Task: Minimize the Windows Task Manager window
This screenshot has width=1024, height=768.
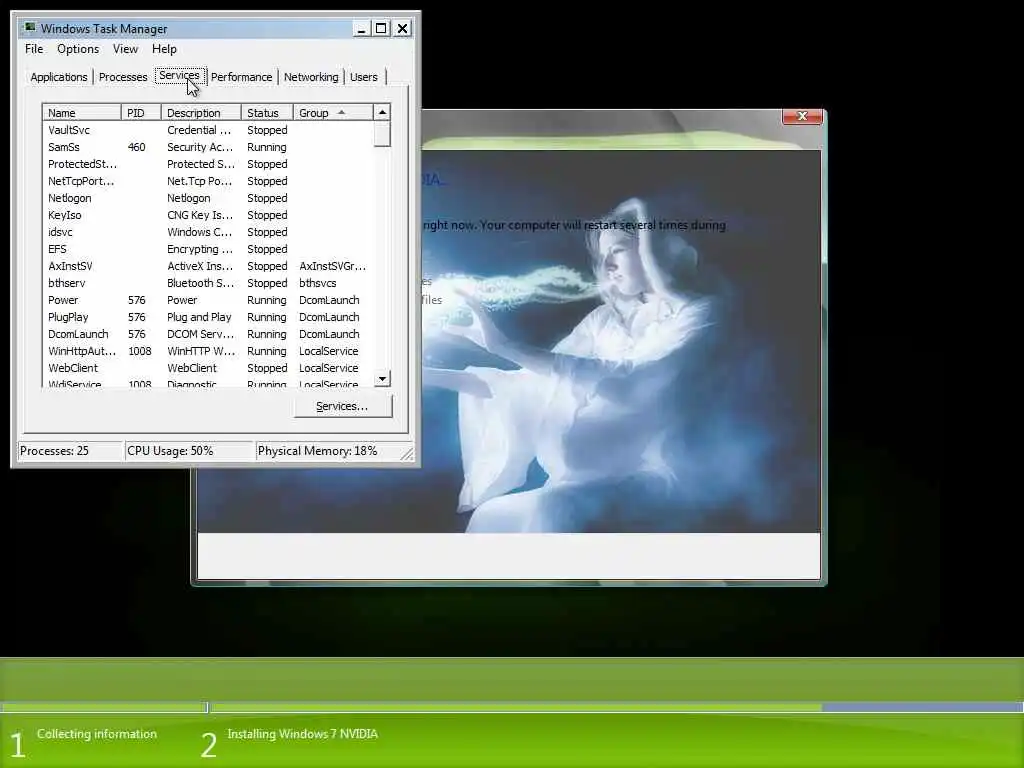Action: (361, 29)
